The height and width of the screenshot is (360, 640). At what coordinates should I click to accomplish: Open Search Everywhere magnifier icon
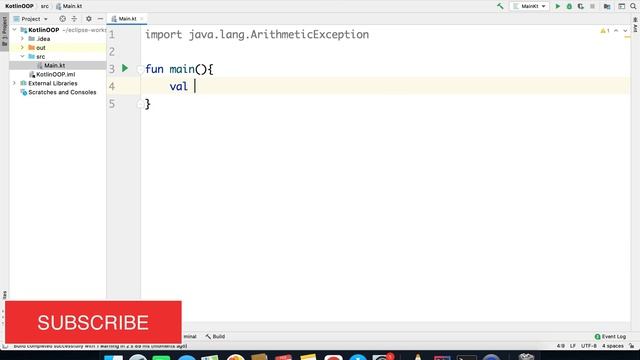(x=633, y=6)
